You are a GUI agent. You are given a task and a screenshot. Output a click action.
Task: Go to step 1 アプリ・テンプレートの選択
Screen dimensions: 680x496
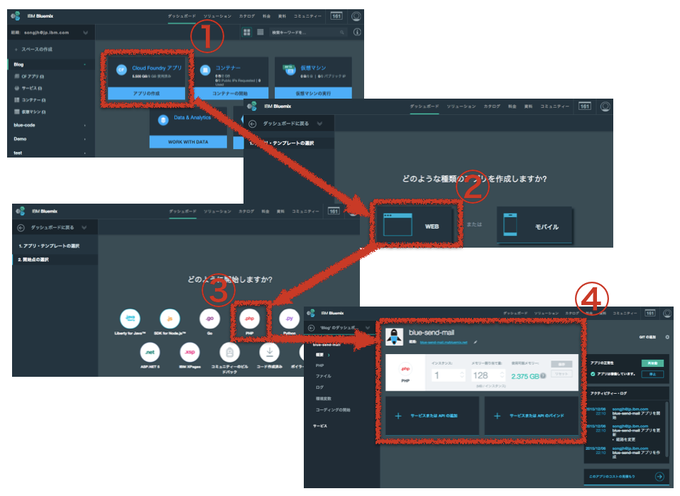click(x=49, y=246)
